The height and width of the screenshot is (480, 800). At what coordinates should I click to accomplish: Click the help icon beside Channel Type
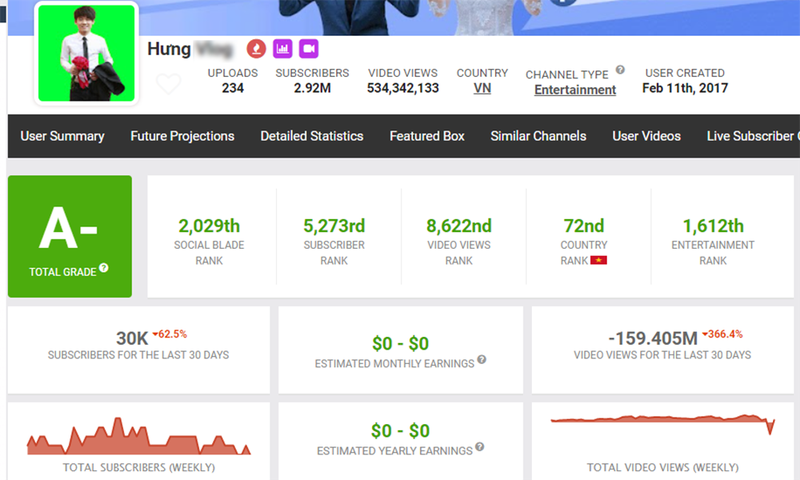pos(620,70)
